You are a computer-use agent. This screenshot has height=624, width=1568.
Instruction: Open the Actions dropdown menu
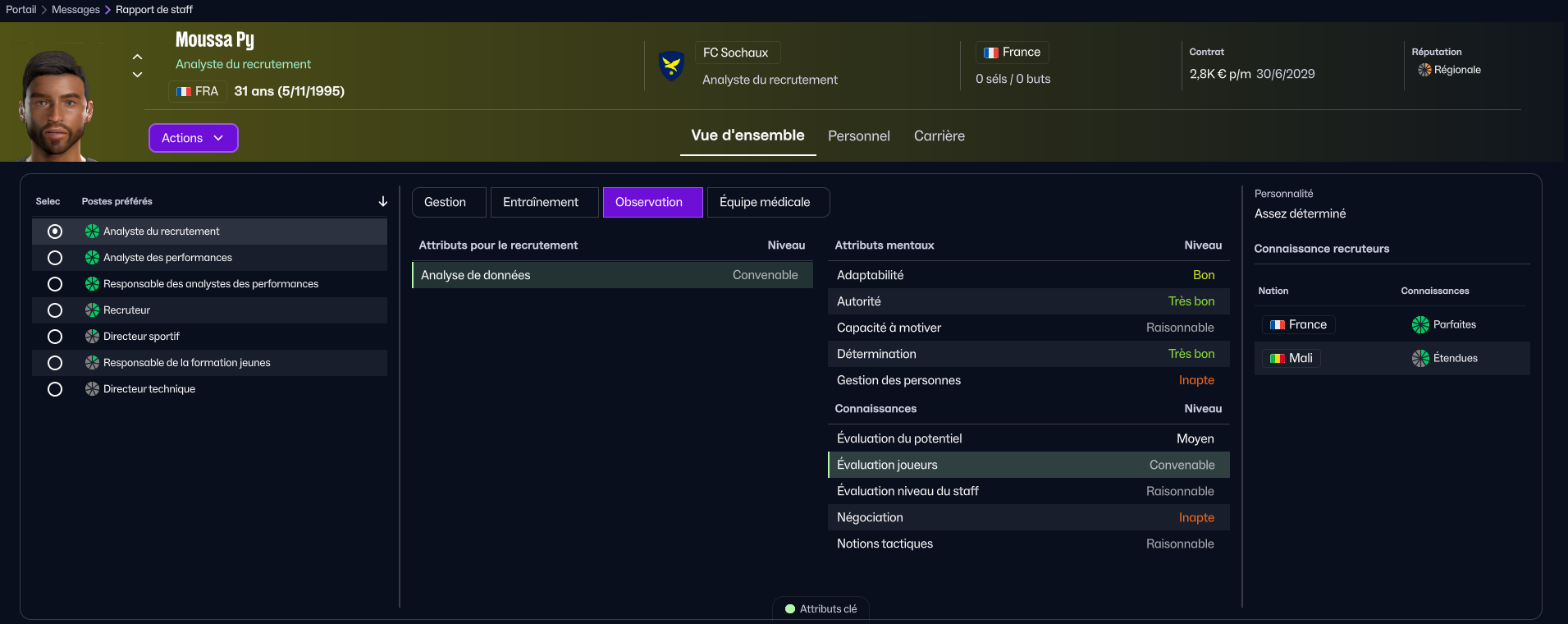click(193, 138)
